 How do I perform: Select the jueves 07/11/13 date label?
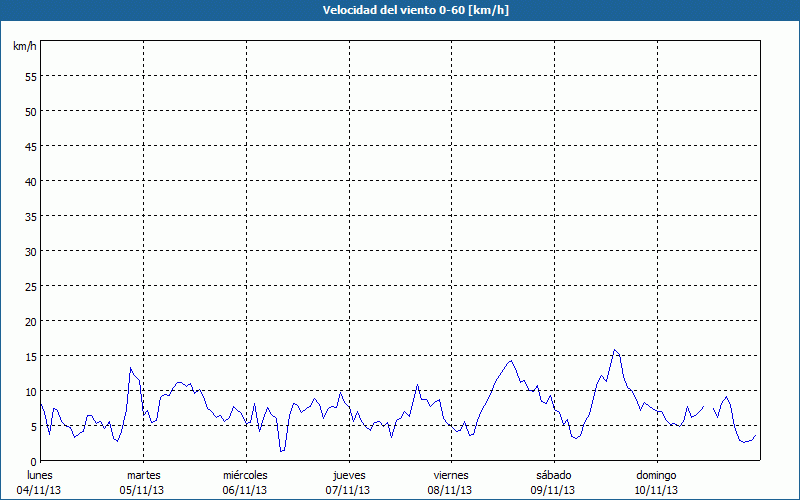tap(348, 482)
